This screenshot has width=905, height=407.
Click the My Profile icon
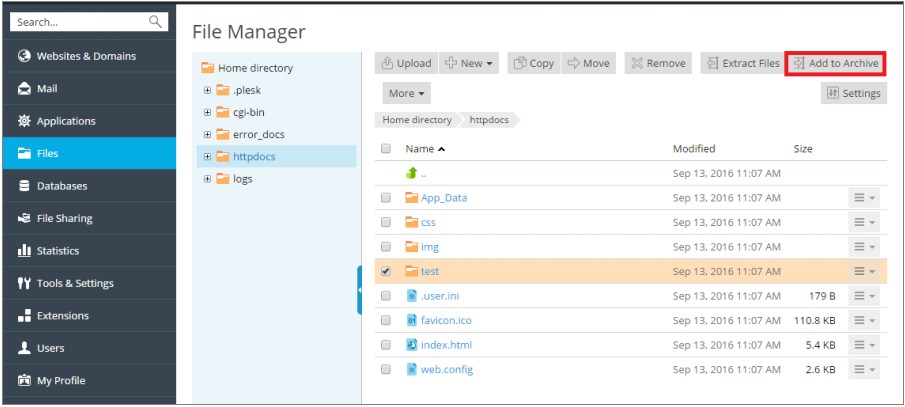(24, 380)
